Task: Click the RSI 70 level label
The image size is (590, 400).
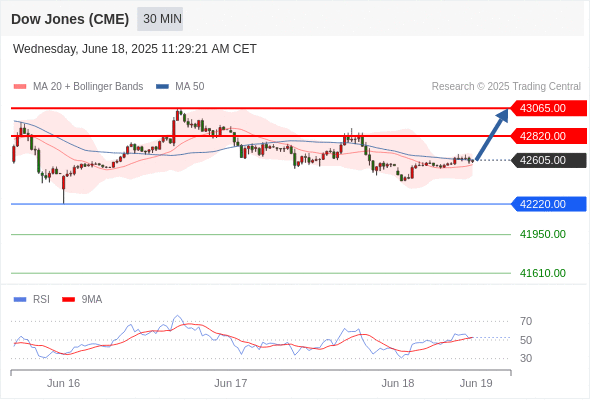Action: coord(526,321)
